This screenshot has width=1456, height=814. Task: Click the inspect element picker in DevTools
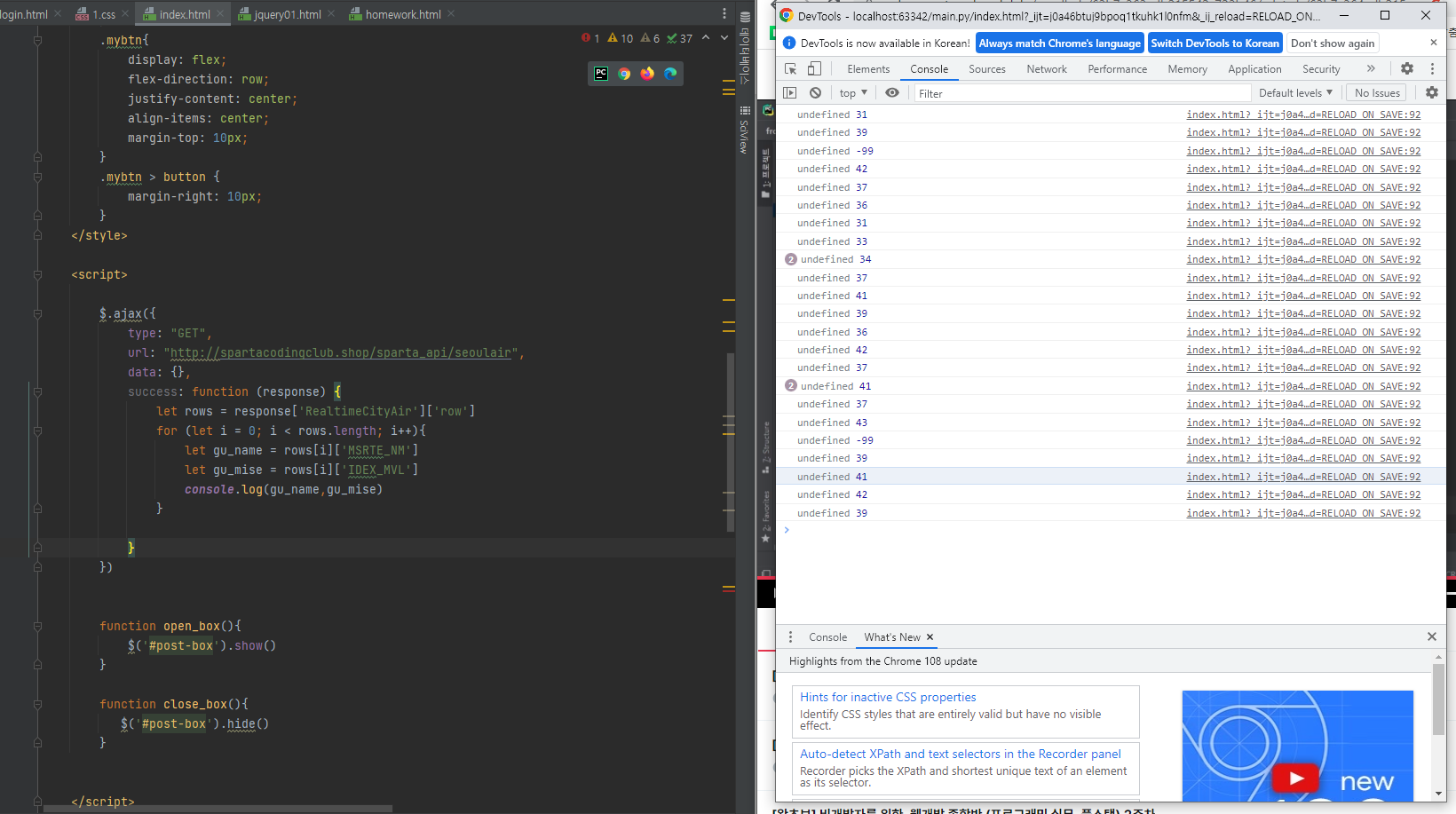(790, 68)
